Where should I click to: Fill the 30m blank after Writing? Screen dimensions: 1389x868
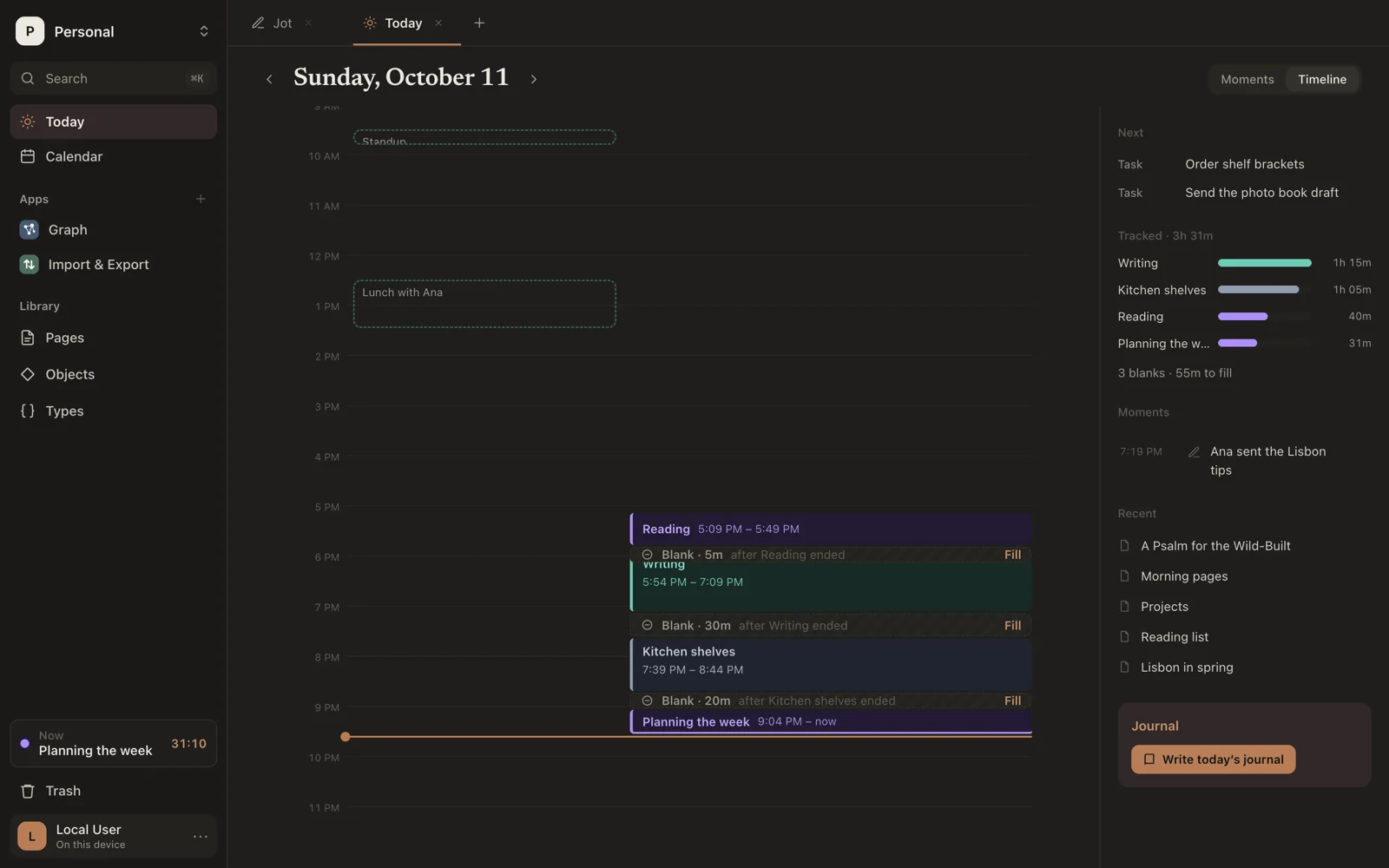pos(1012,626)
